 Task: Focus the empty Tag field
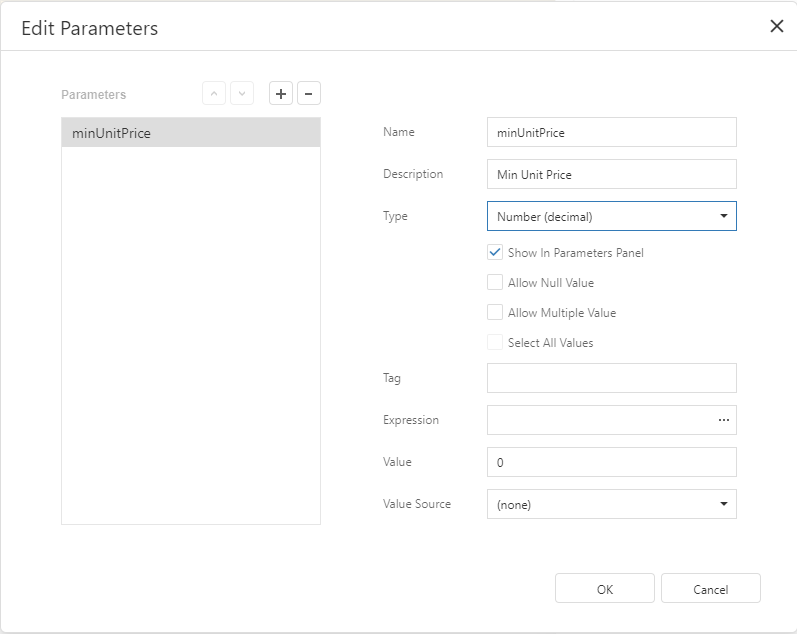[x=610, y=378]
